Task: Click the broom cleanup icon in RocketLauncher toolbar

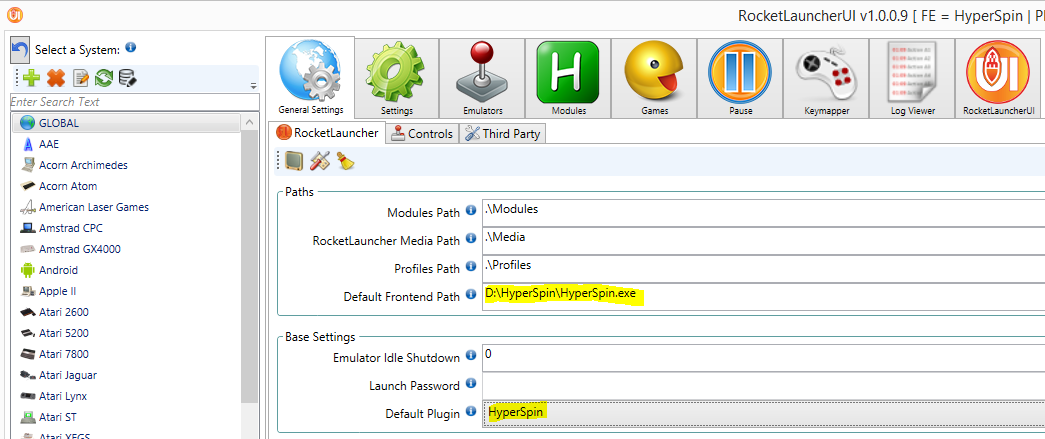Action: click(x=345, y=160)
